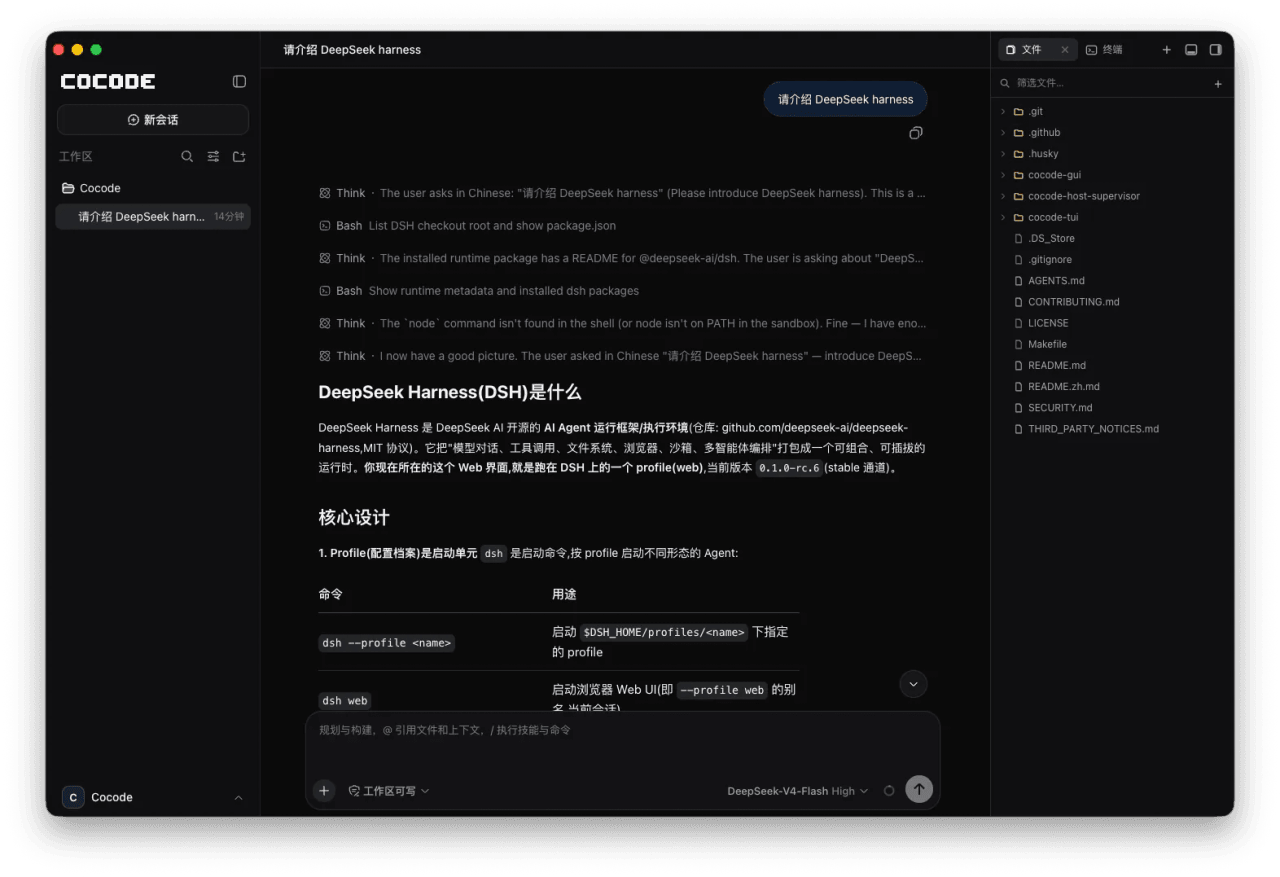Start a new chat with 新会话
This screenshot has width=1280, height=877.
(153, 120)
